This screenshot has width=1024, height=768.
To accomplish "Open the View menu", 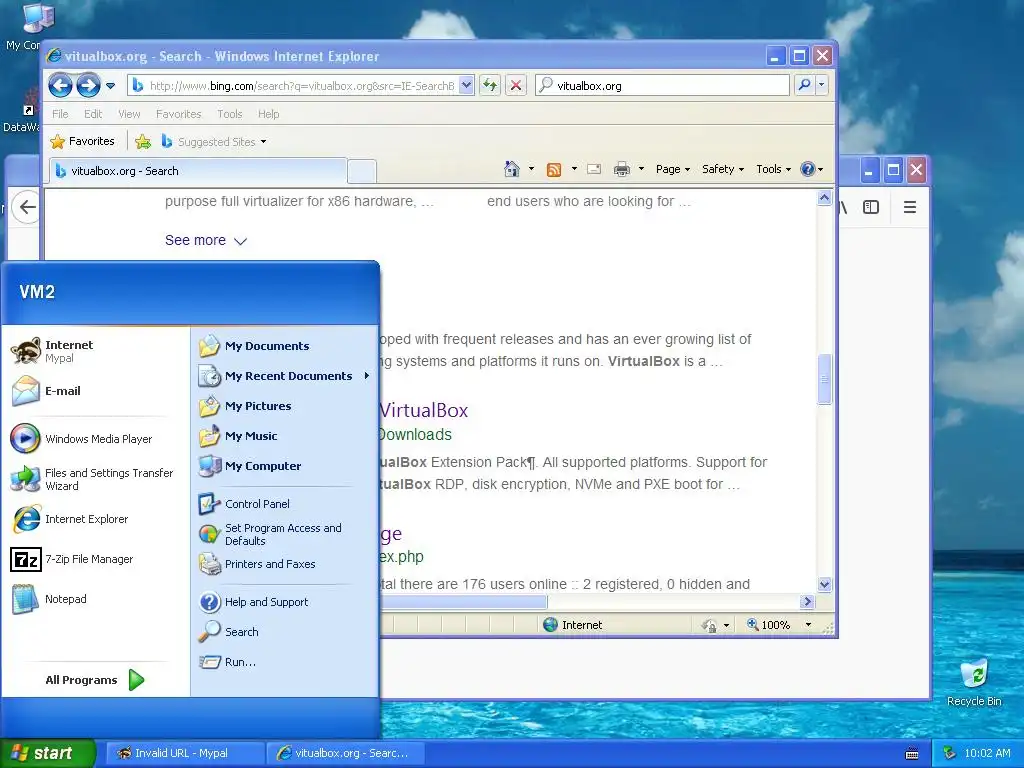I will point(129,114).
